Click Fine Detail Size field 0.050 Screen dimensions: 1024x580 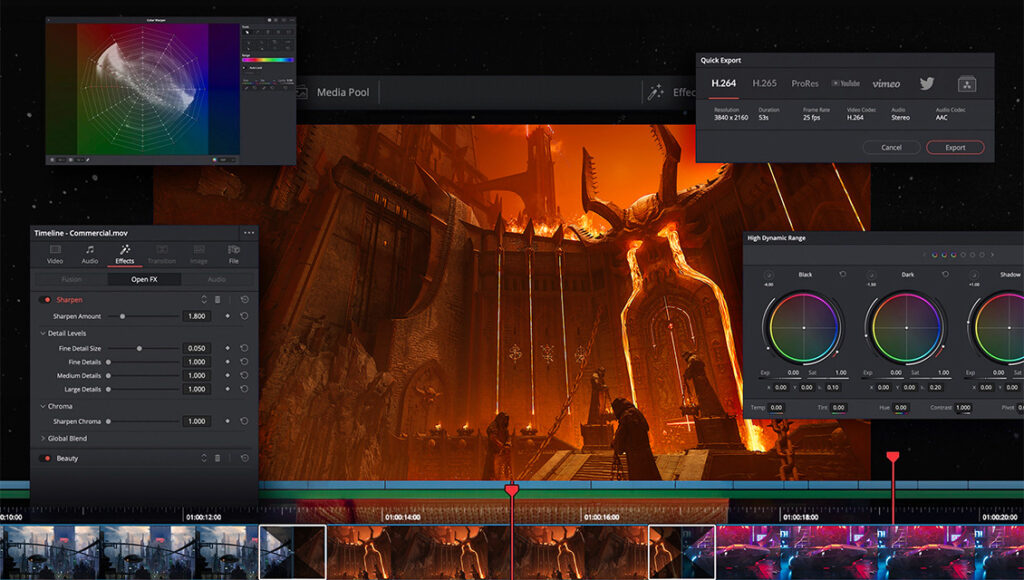[197, 348]
